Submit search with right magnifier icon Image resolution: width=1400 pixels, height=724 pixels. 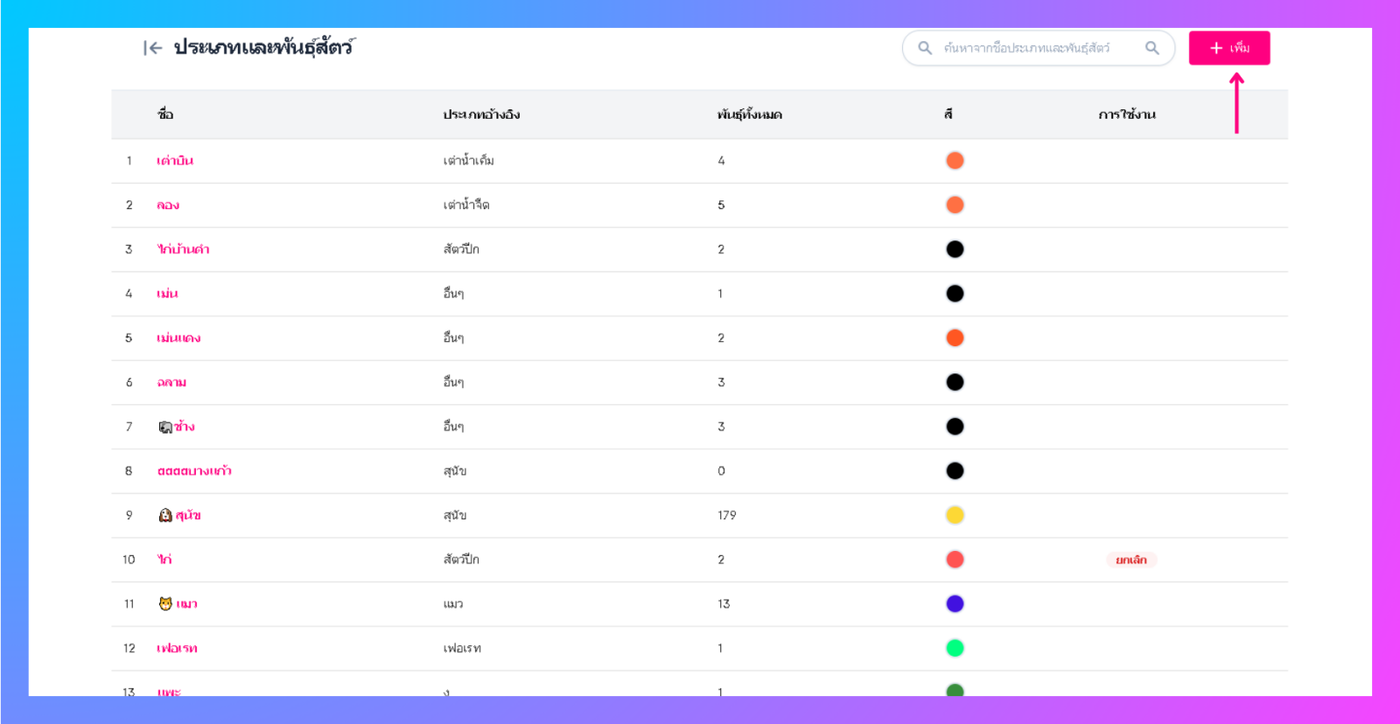(x=1152, y=48)
